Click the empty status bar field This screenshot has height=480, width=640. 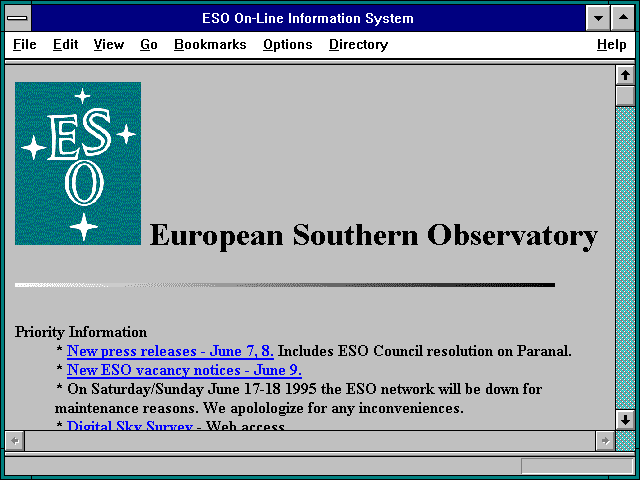(577, 466)
